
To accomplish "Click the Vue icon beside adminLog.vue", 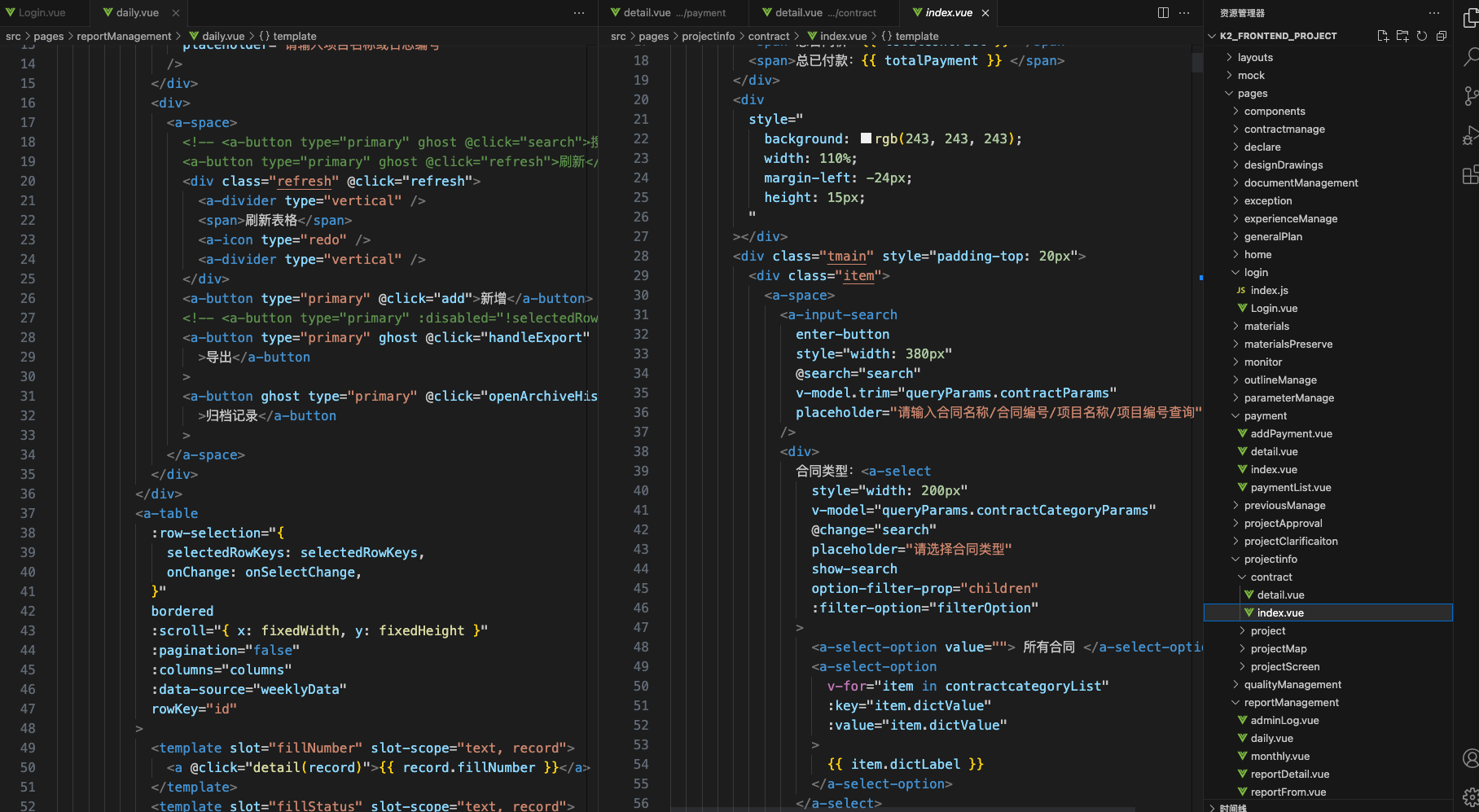I will tap(1242, 720).
